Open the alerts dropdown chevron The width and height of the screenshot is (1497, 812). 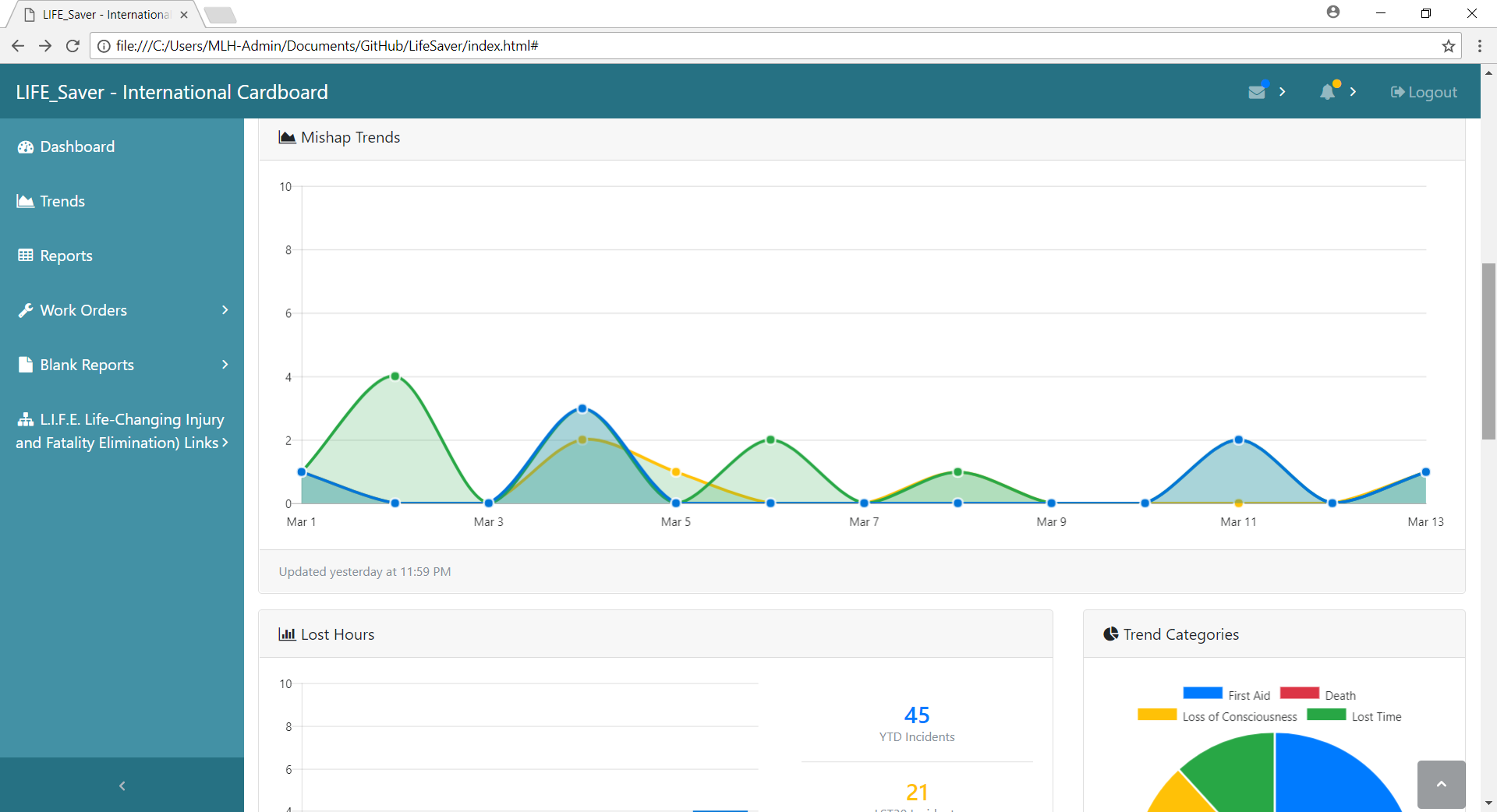tap(1353, 92)
